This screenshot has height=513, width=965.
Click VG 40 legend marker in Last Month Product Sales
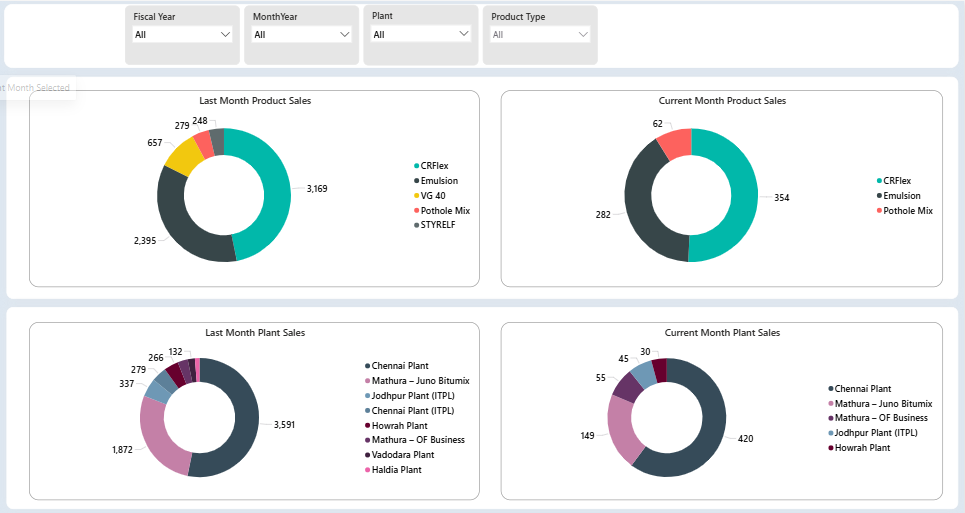tap(416, 196)
